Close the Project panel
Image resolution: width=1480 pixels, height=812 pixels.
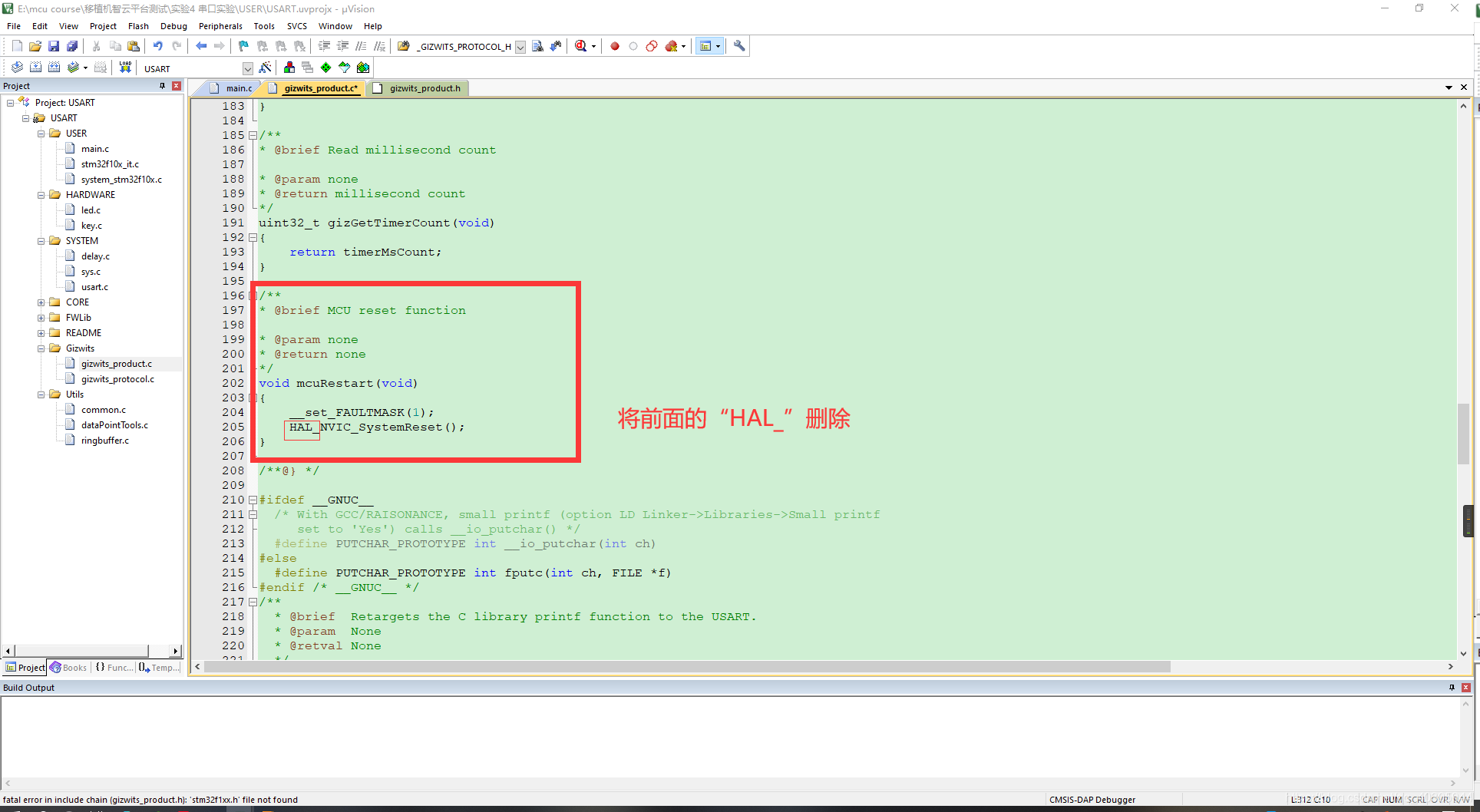click(x=177, y=86)
